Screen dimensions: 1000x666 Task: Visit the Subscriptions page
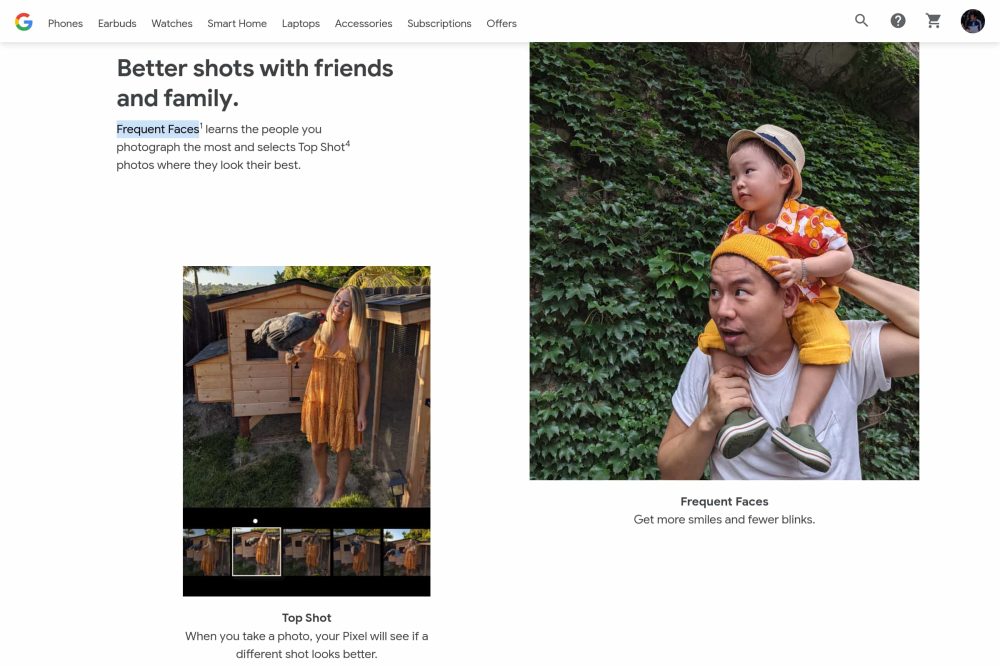[439, 23]
